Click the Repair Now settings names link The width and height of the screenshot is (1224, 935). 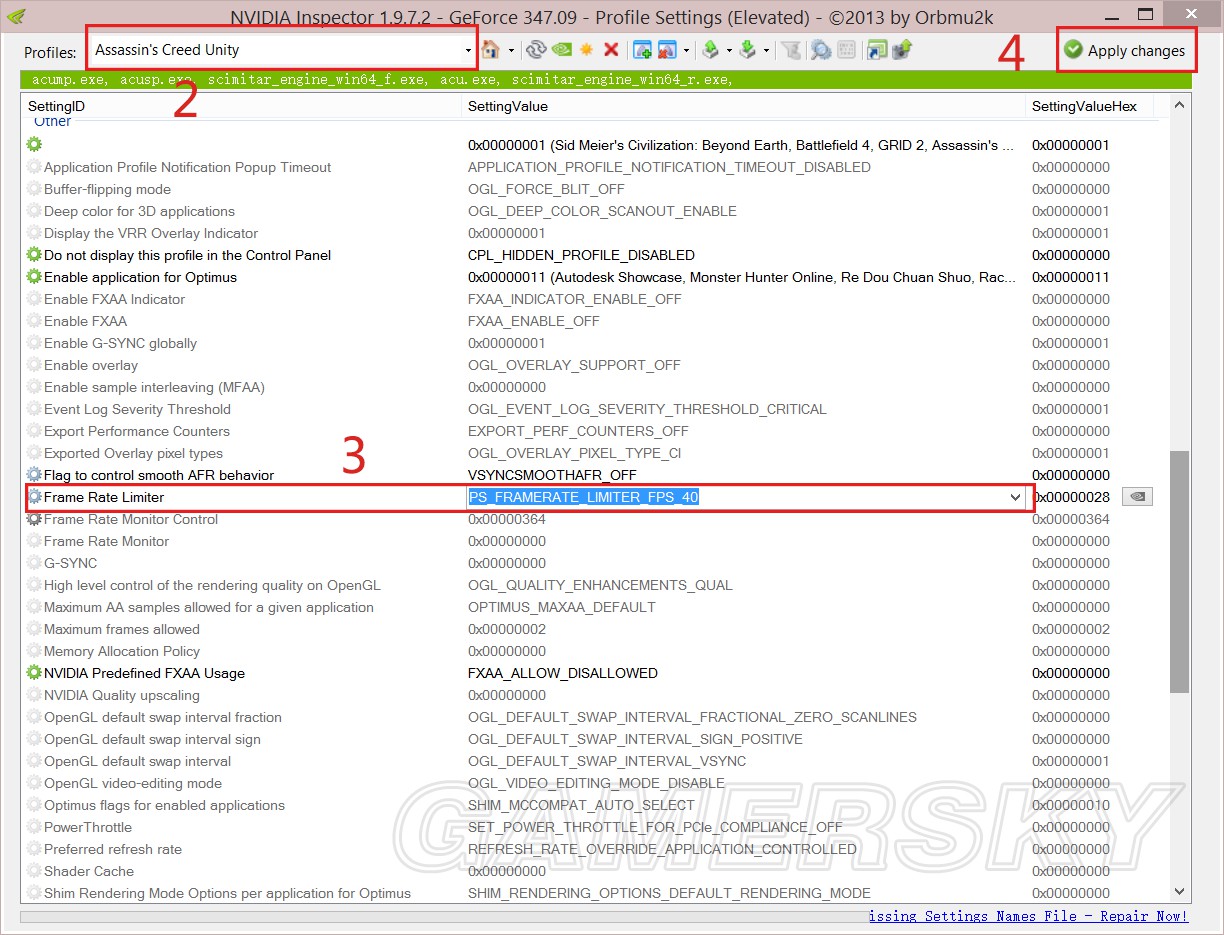(x=1028, y=916)
